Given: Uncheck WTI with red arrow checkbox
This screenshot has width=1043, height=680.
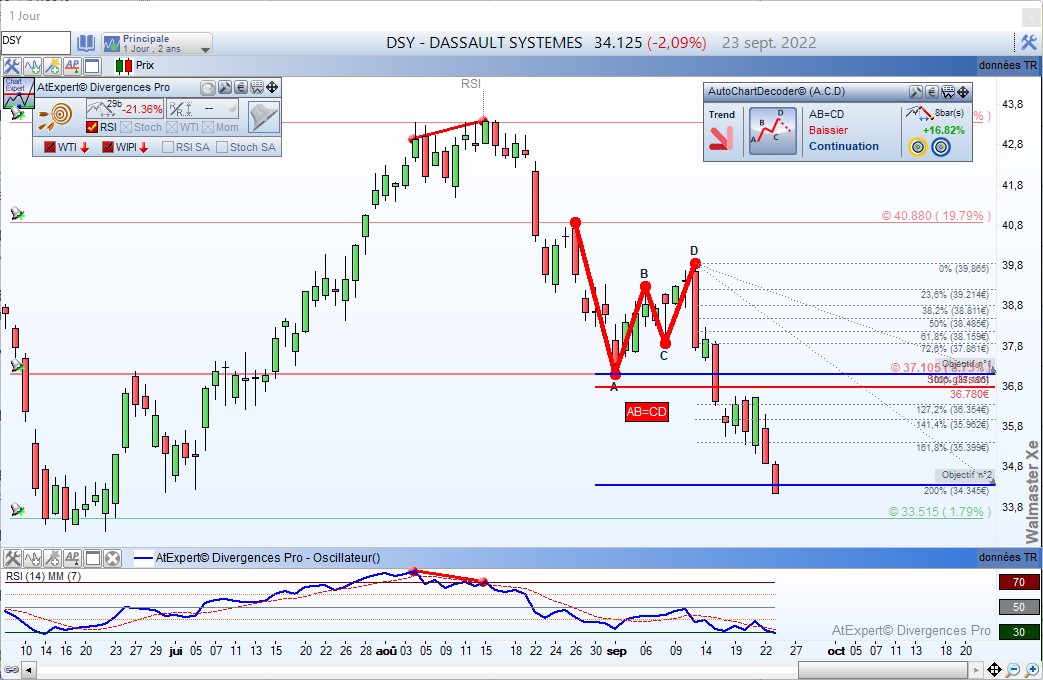Looking at the screenshot, I should click(x=49, y=147).
